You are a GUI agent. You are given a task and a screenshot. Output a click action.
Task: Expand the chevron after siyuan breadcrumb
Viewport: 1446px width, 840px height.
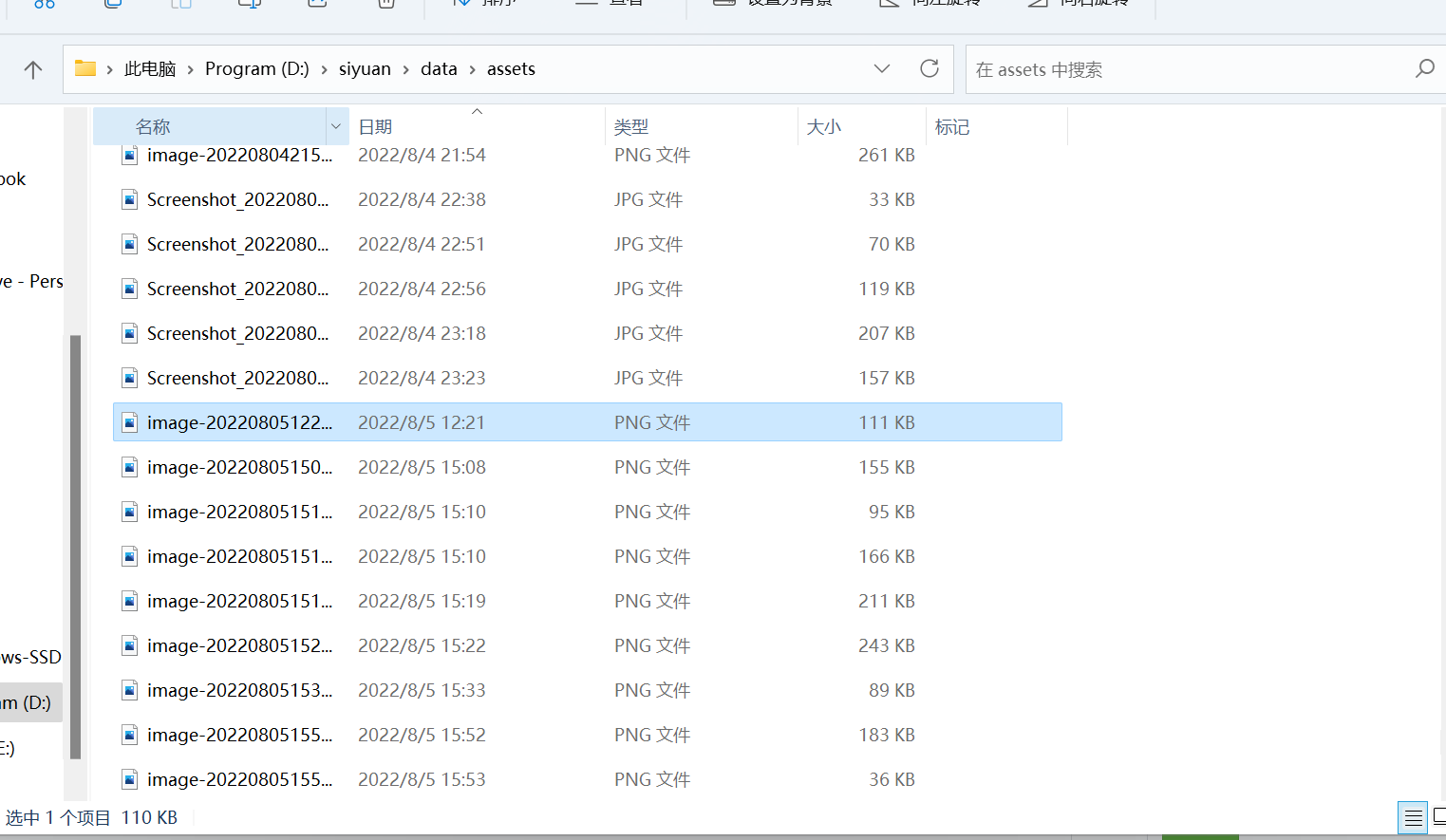pyautogui.click(x=406, y=69)
